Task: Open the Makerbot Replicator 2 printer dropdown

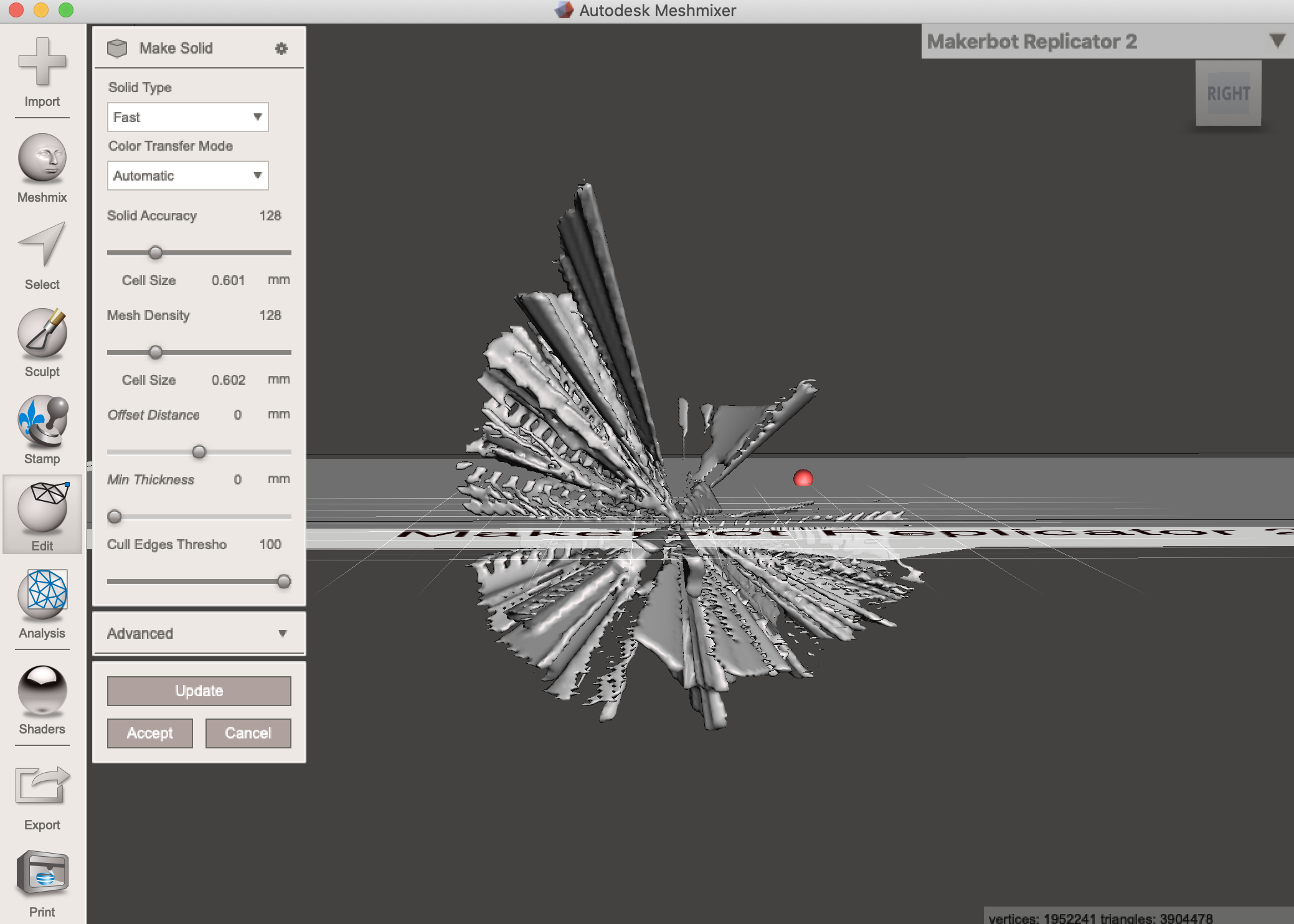Action: coord(1107,41)
